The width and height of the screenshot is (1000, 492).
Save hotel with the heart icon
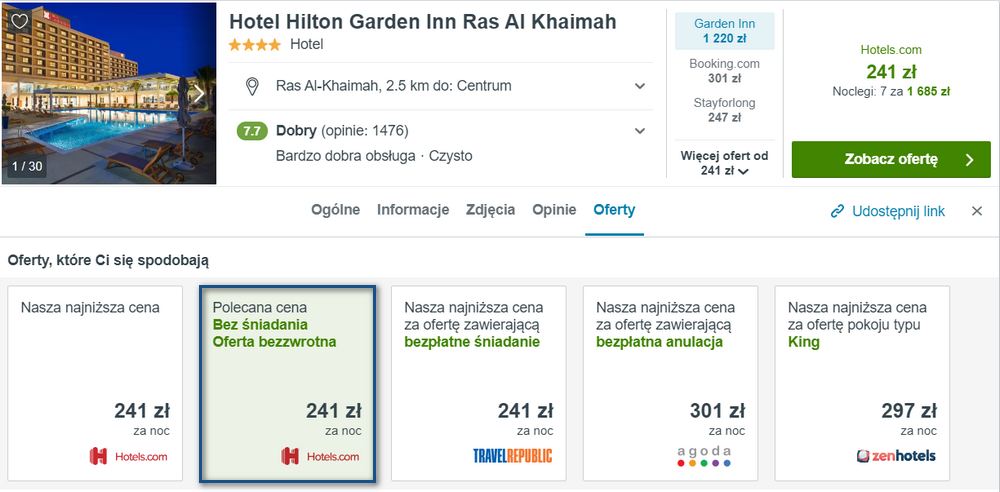pos(20,21)
